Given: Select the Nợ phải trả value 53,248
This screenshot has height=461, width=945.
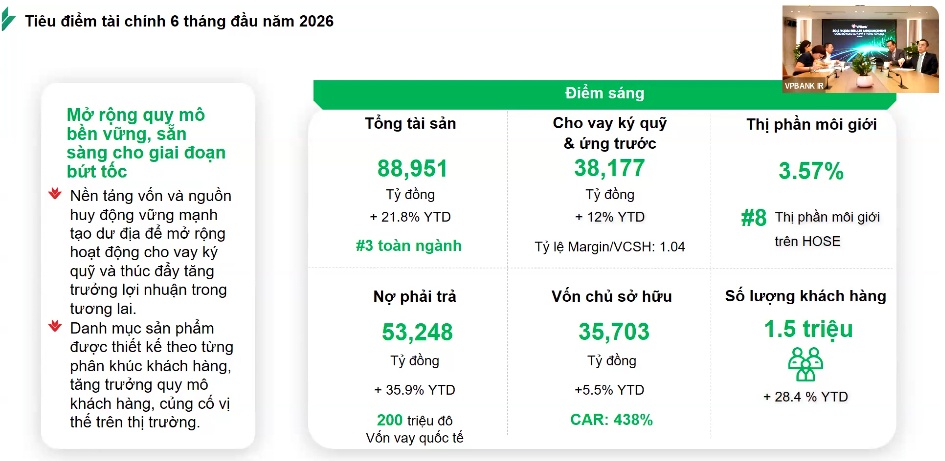Looking at the screenshot, I should 417,332.
